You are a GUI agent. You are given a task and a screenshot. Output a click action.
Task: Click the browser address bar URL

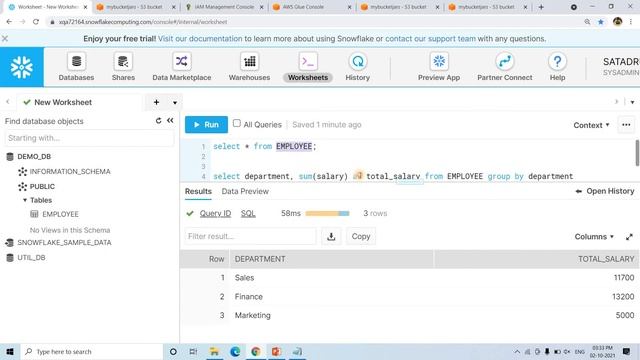pyautogui.click(x=143, y=22)
